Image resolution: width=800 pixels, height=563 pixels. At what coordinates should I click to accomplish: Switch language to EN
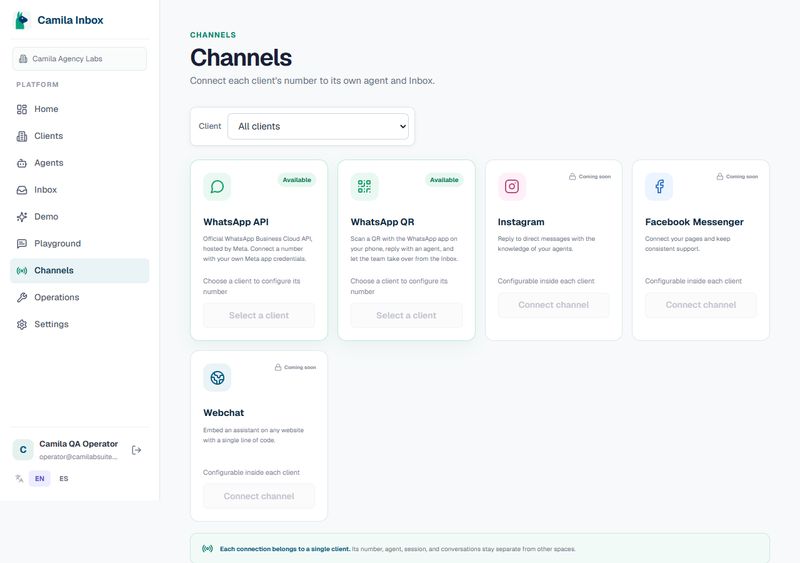click(40, 479)
